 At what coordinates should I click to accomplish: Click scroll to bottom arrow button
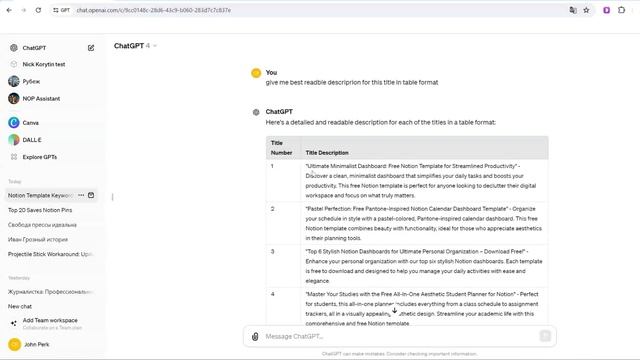coord(394,311)
